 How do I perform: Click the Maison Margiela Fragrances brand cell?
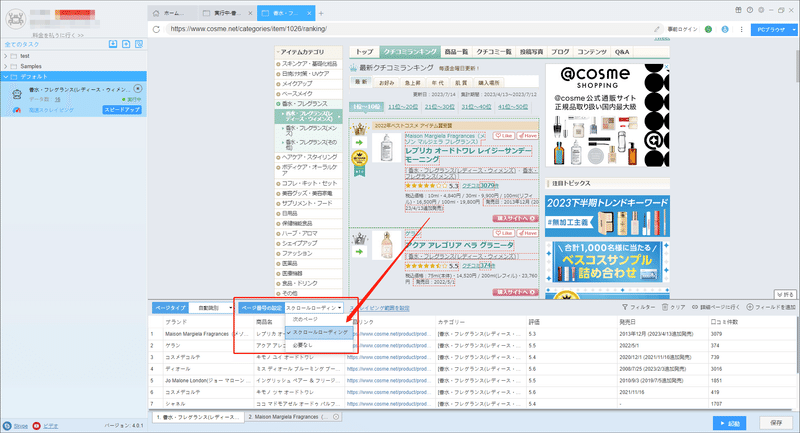[x=207, y=334]
